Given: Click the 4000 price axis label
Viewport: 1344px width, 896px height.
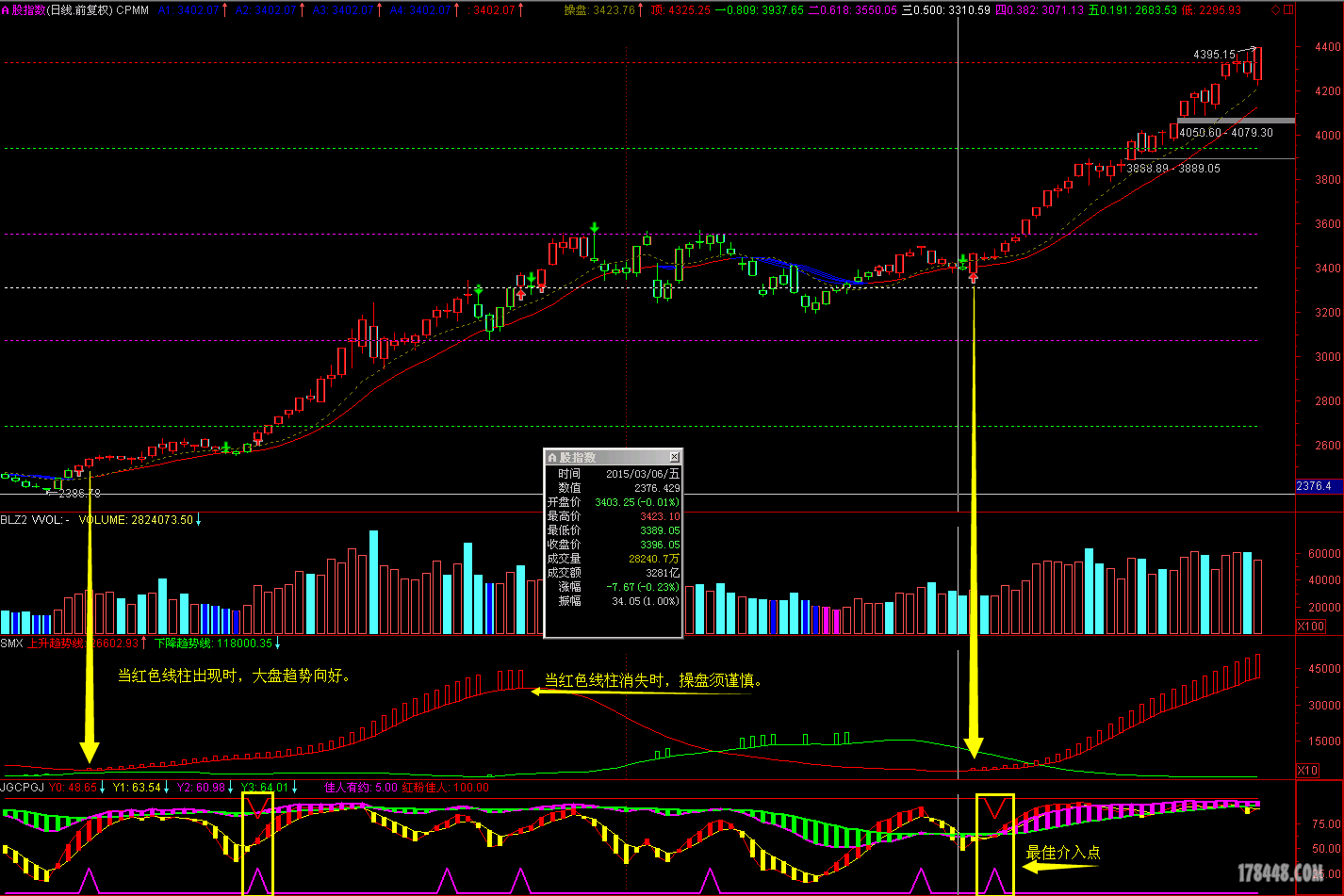Looking at the screenshot, I should coord(1328,136).
